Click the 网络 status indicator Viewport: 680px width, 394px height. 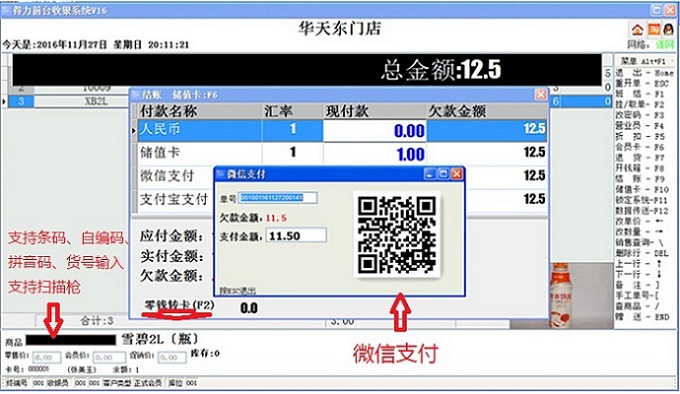coord(651,45)
